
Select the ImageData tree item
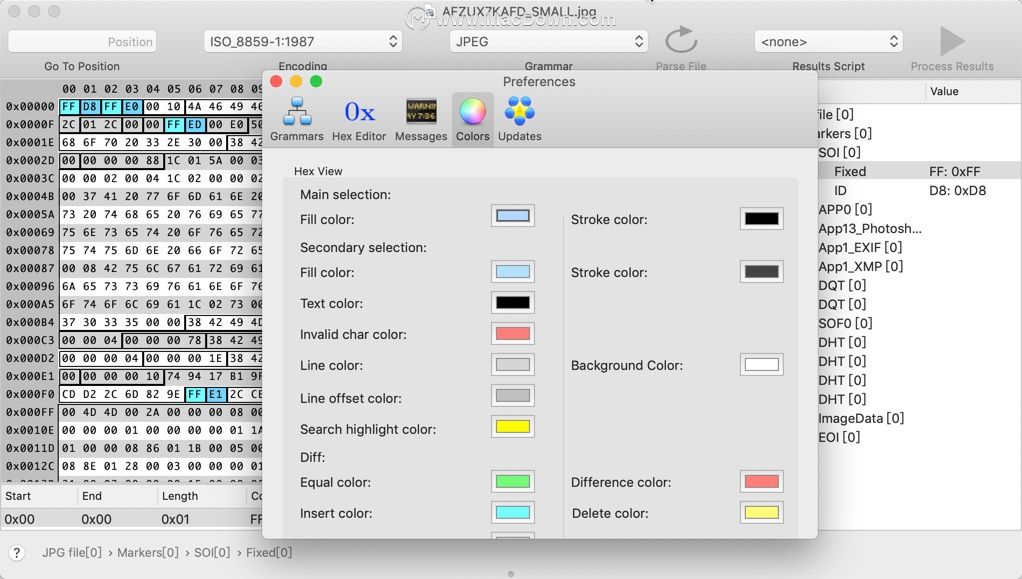(x=860, y=418)
